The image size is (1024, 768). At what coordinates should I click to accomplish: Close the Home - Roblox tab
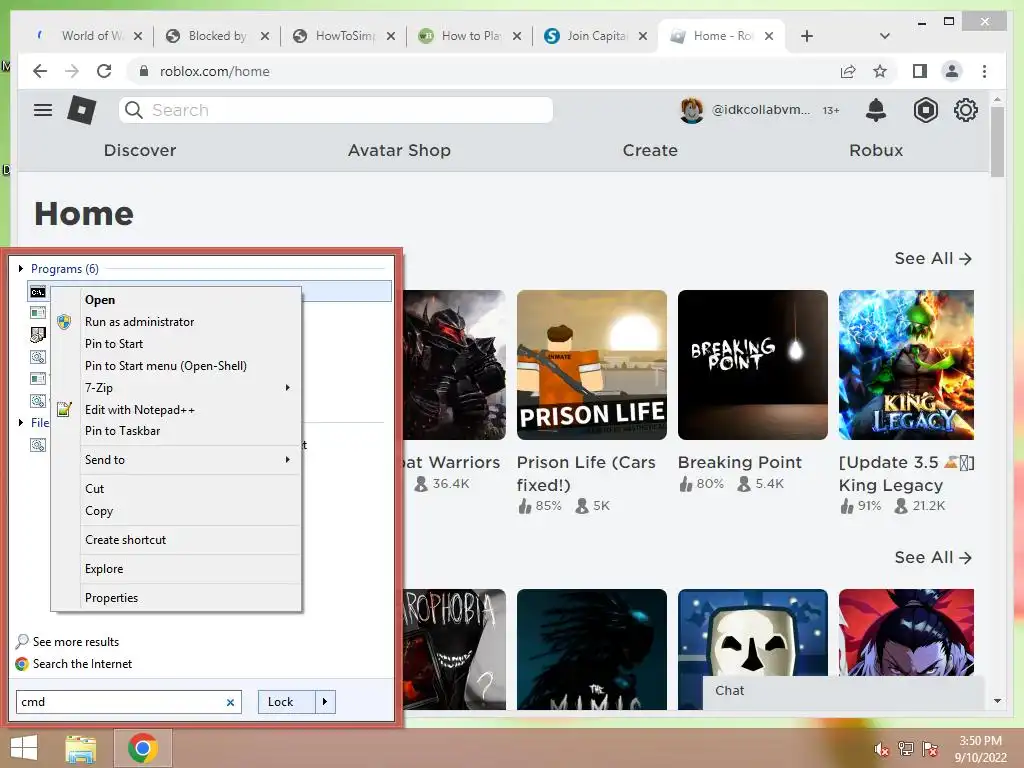[x=769, y=36]
